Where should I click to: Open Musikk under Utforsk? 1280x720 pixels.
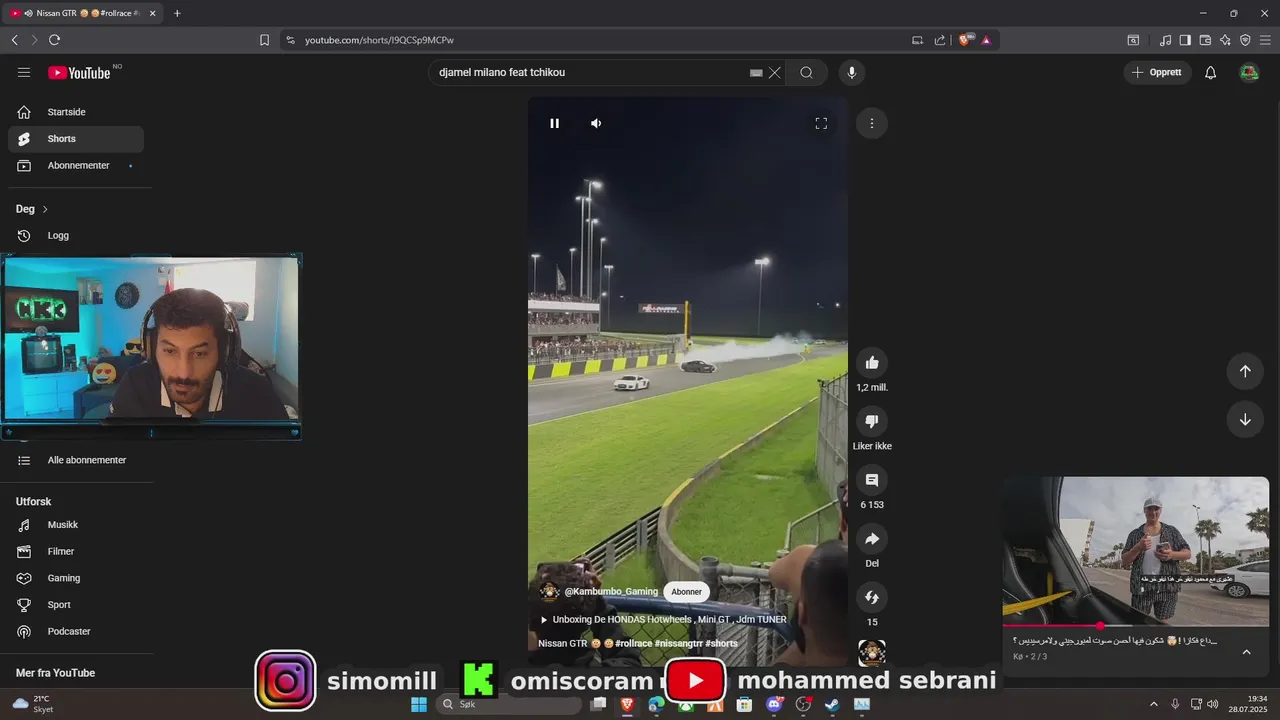[x=76, y=525]
